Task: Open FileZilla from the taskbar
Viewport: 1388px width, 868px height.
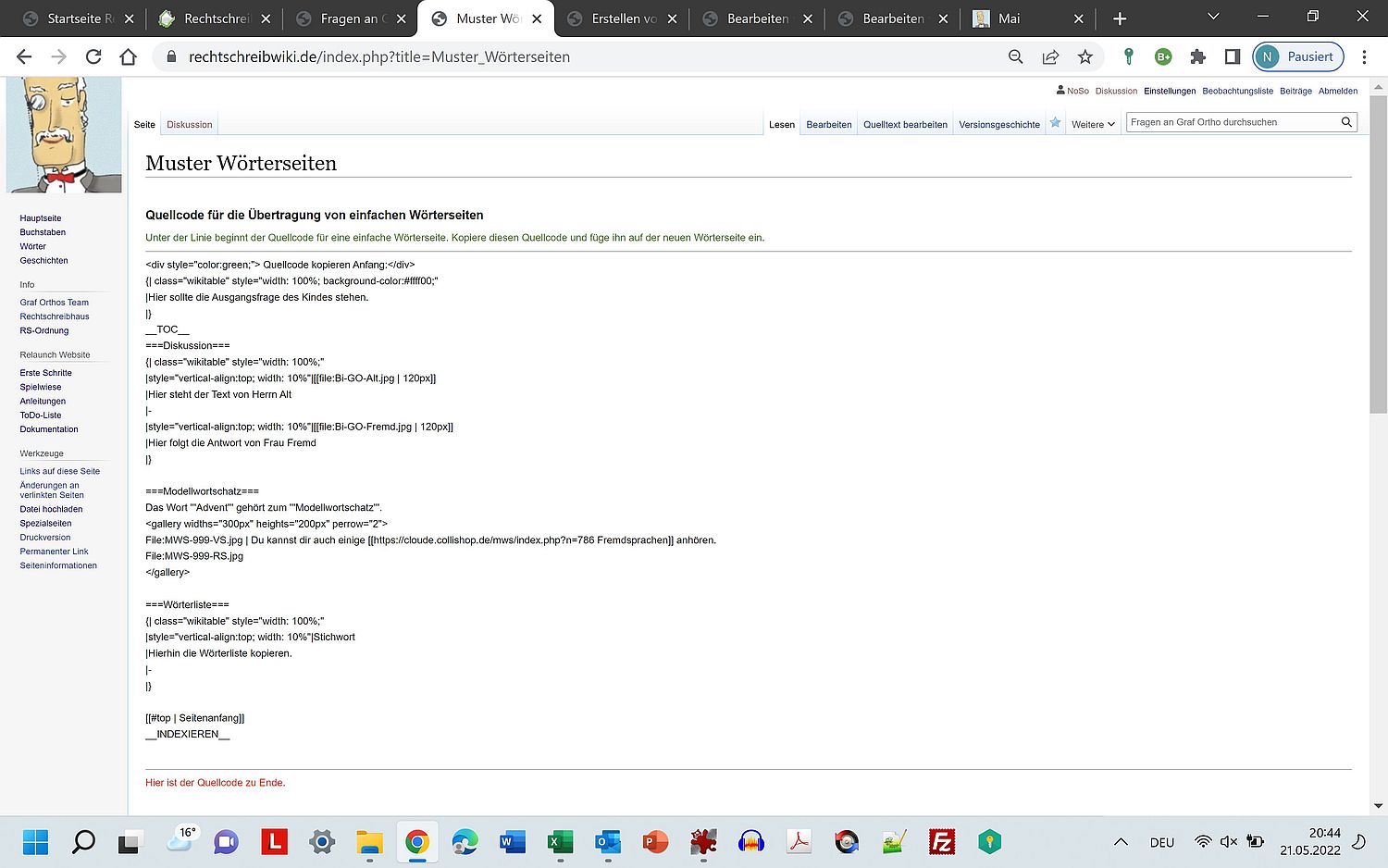Action: pyautogui.click(x=941, y=841)
